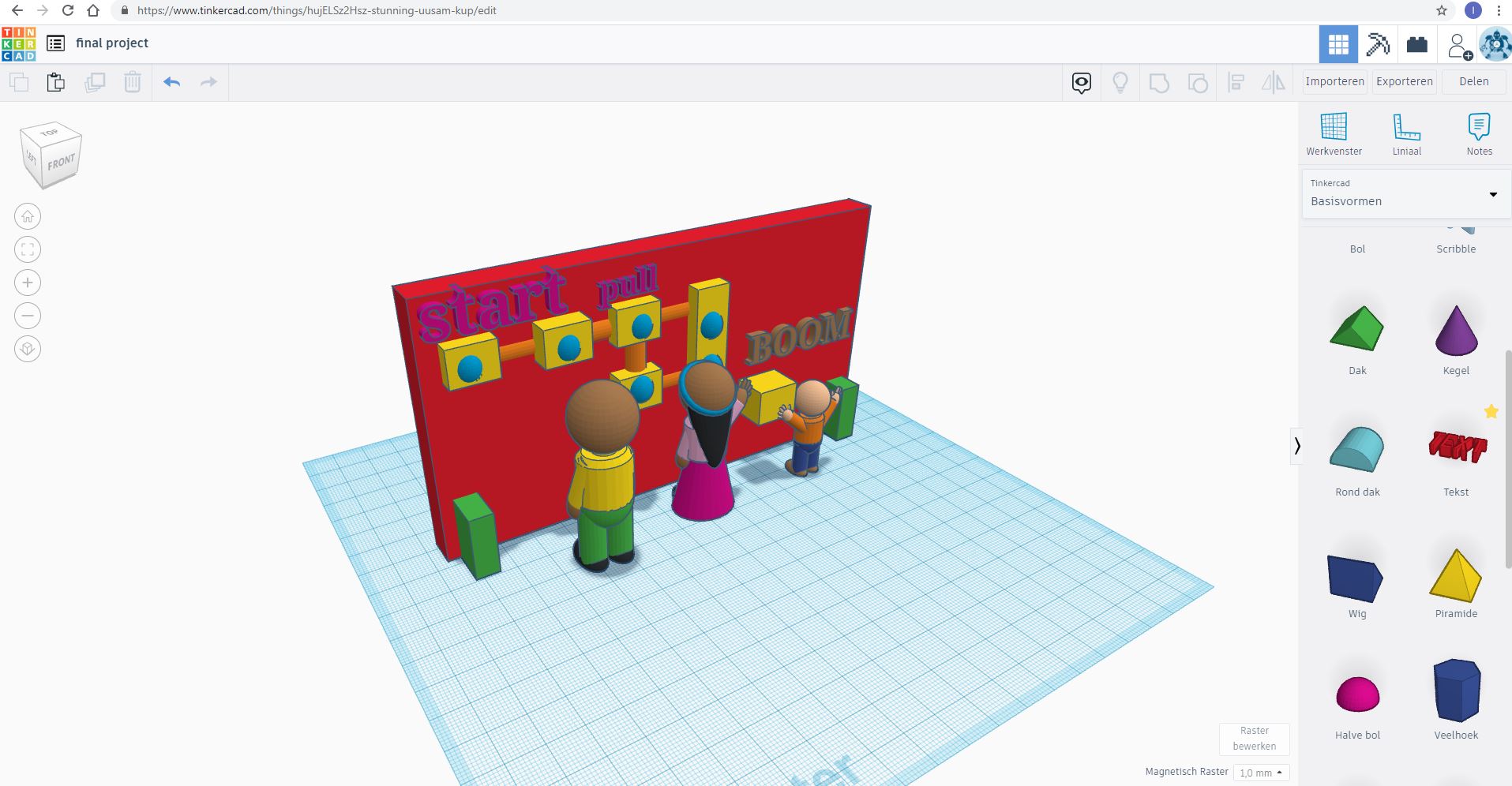Undo the last action
This screenshot has width=1512, height=786.
(172, 82)
